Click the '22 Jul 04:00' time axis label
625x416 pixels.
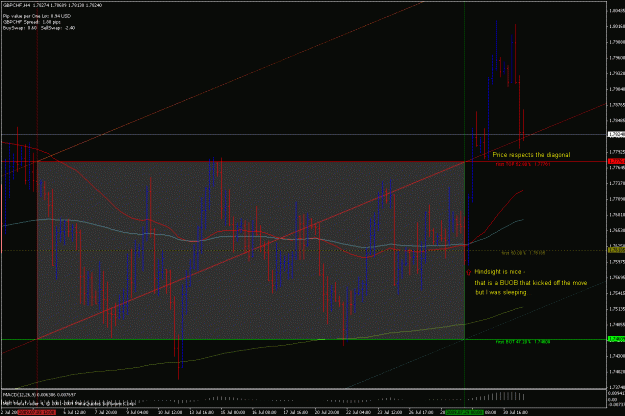[x=359, y=412]
